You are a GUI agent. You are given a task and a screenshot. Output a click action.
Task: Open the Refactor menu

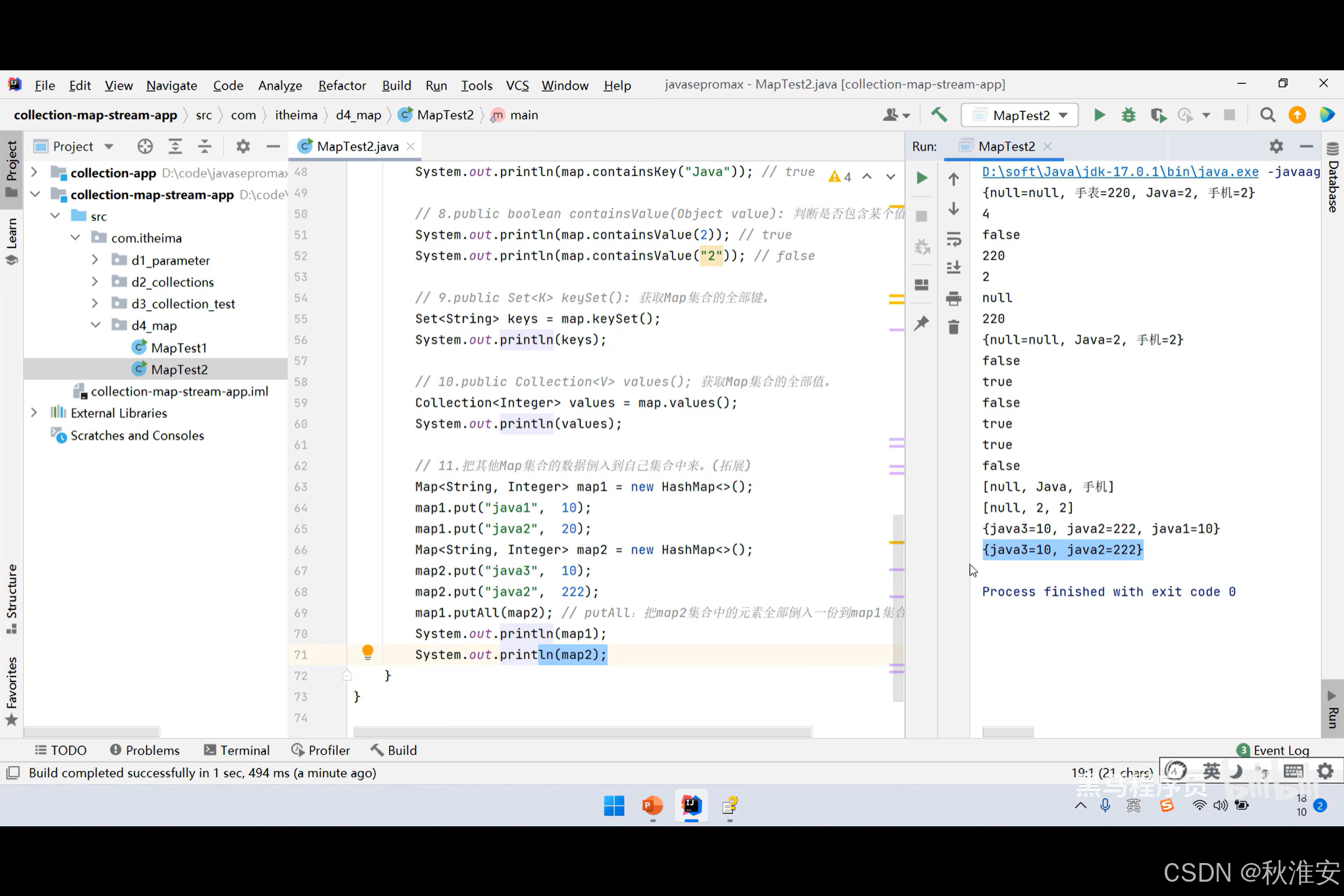coord(342,85)
